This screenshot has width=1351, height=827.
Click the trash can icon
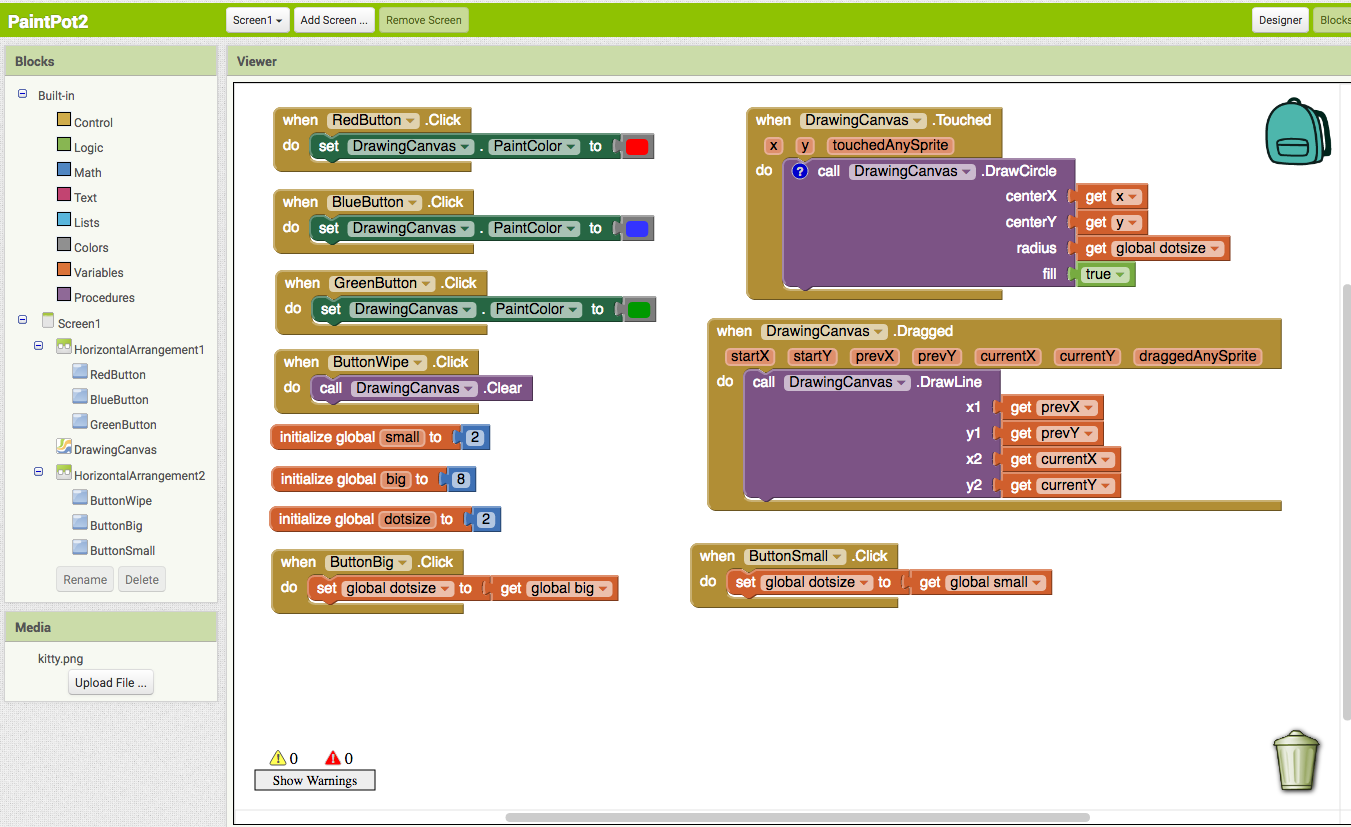tap(1296, 760)
